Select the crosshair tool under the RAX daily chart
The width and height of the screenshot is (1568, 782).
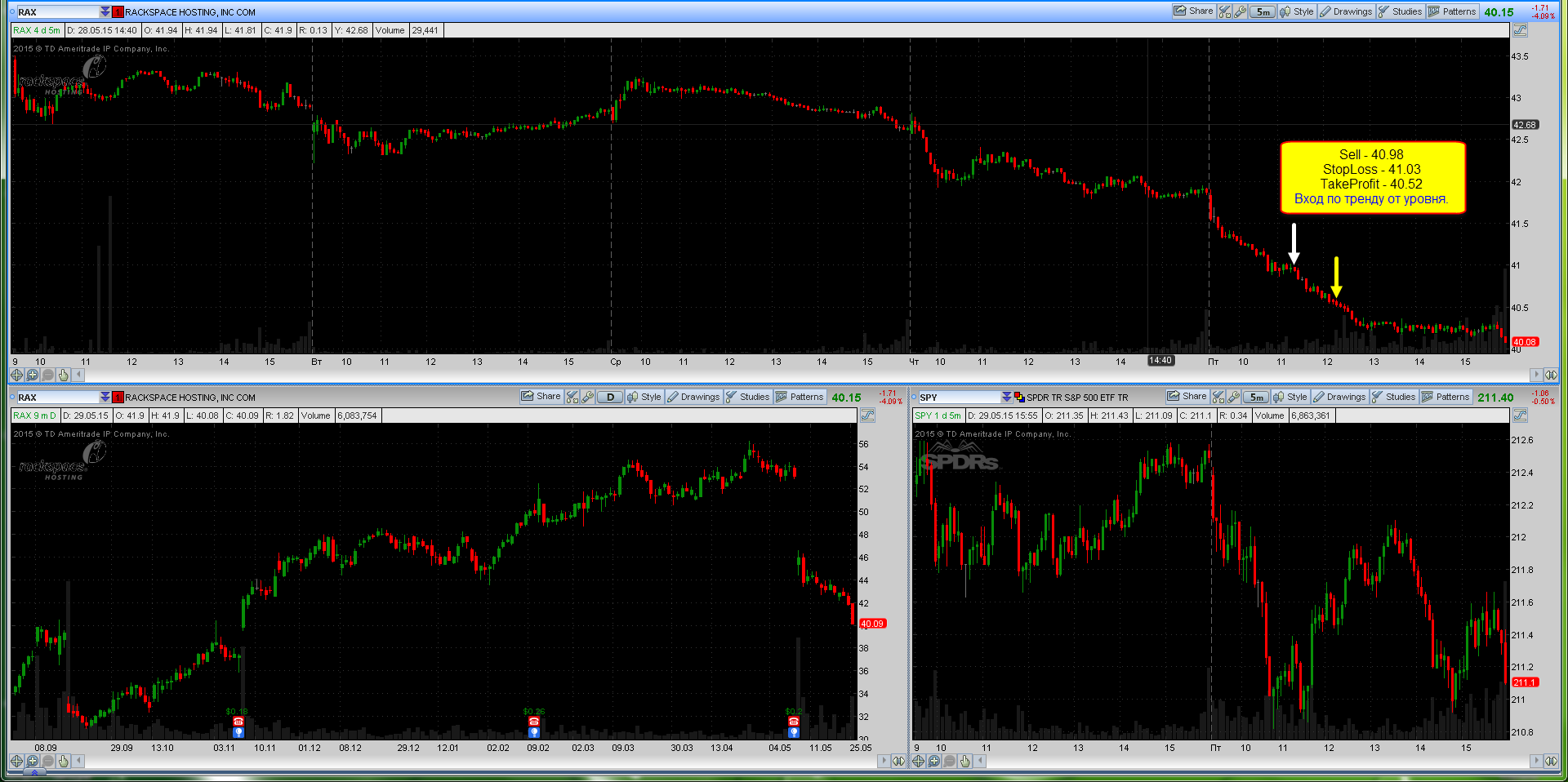pyautogui.click(x=16, y=761)
